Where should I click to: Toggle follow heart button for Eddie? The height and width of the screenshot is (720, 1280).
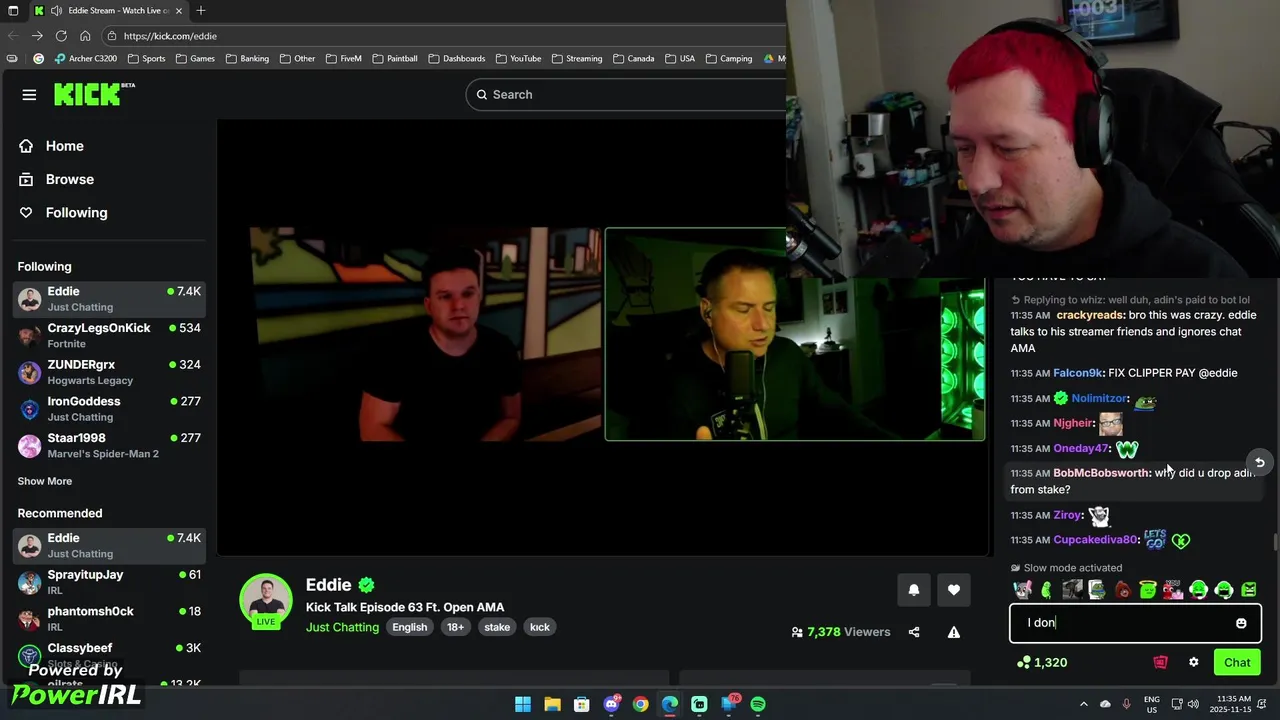tap(953, 590)
